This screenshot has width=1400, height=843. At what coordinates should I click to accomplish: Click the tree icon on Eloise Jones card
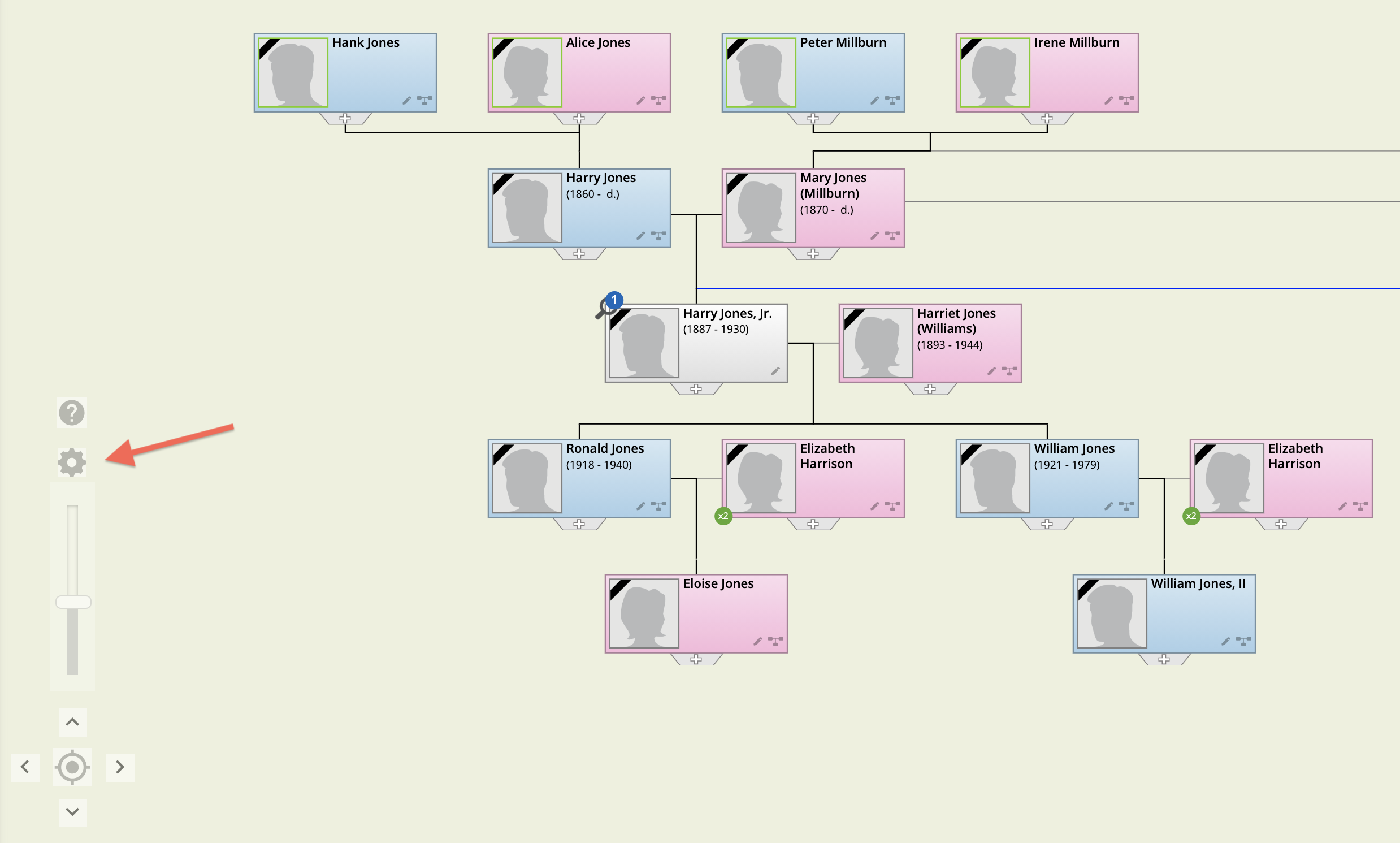point(775,641)
